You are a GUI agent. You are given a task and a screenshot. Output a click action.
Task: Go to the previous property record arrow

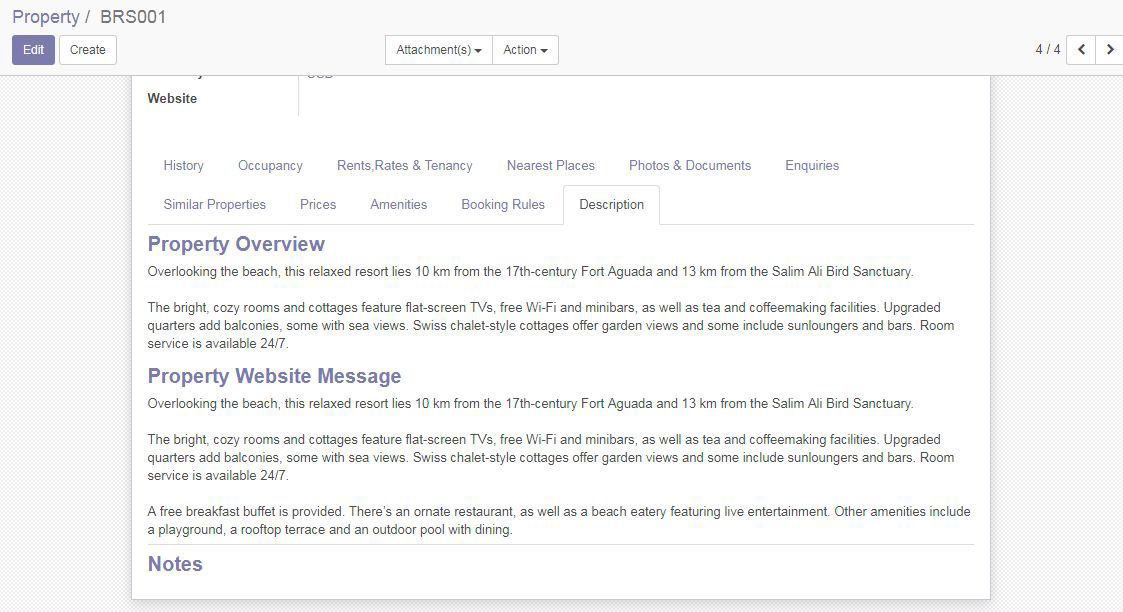(1081, 50)
